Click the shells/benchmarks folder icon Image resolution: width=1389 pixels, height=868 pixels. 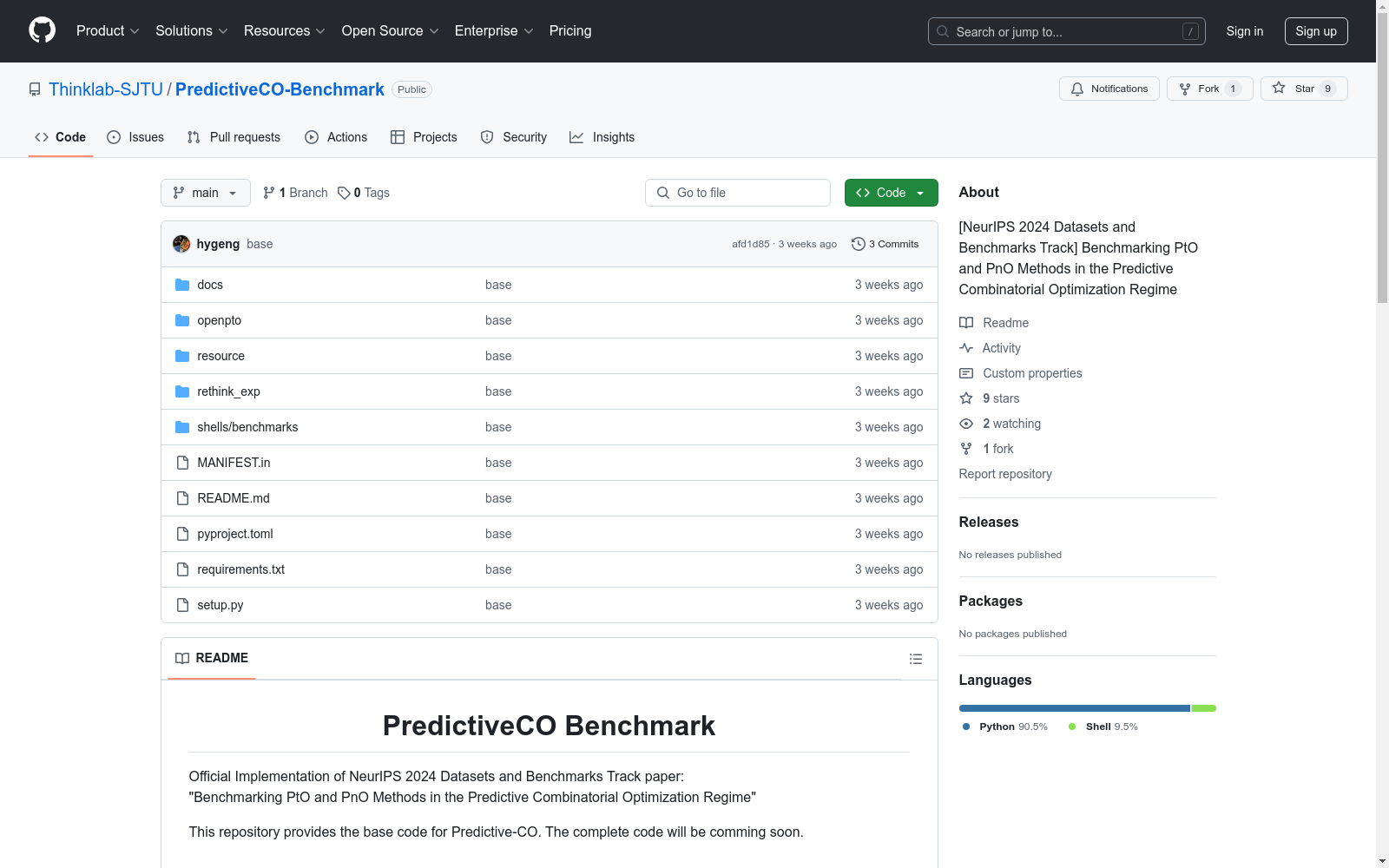(182, 427)
